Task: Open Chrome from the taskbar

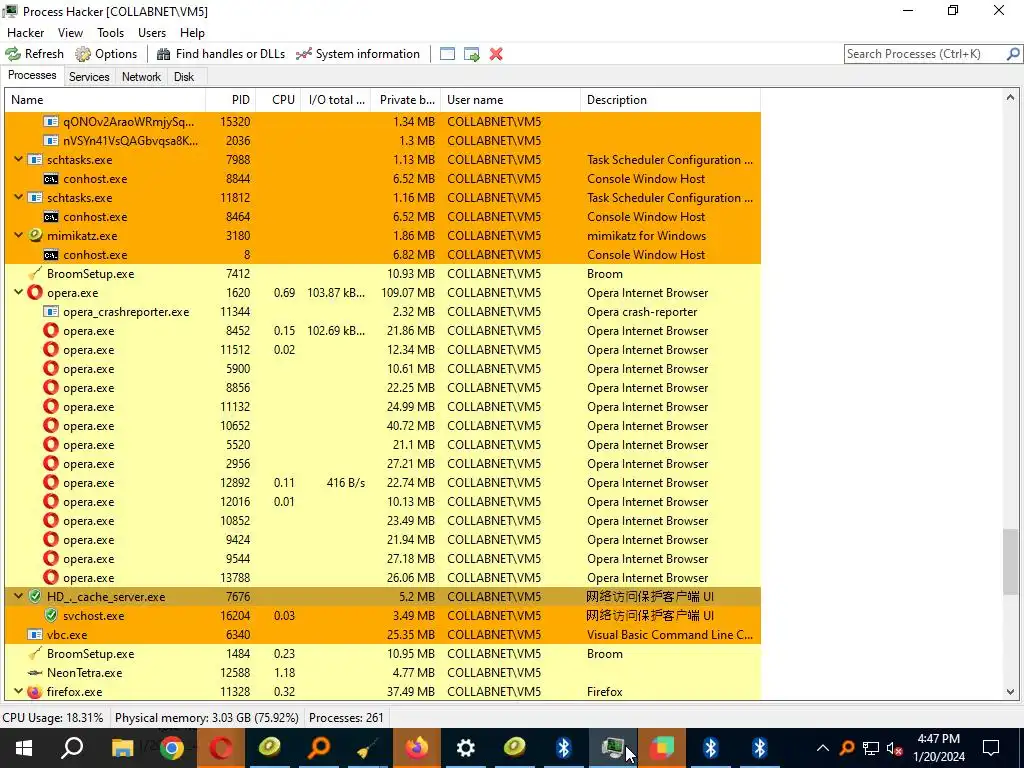Action: click(172, 748)
